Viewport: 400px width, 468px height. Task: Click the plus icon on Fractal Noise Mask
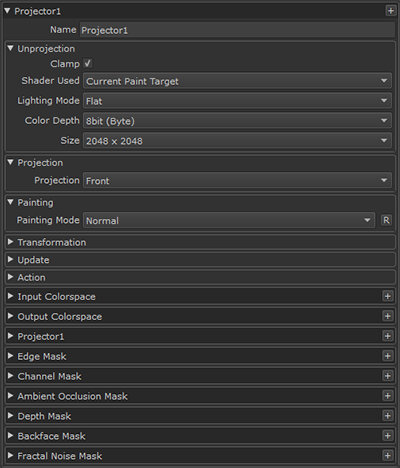point(387,455)
